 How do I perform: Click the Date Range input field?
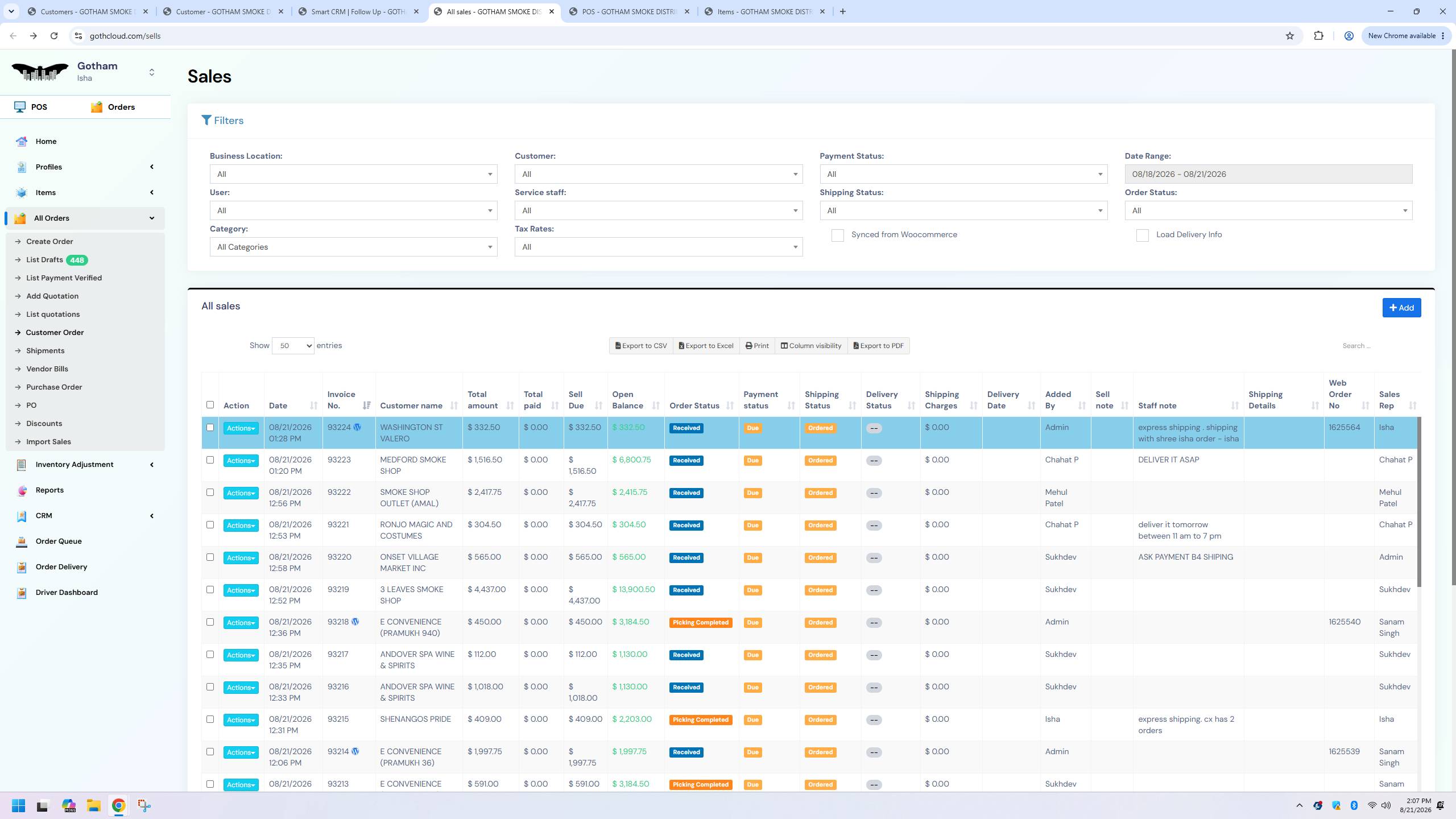(1268, 174)
